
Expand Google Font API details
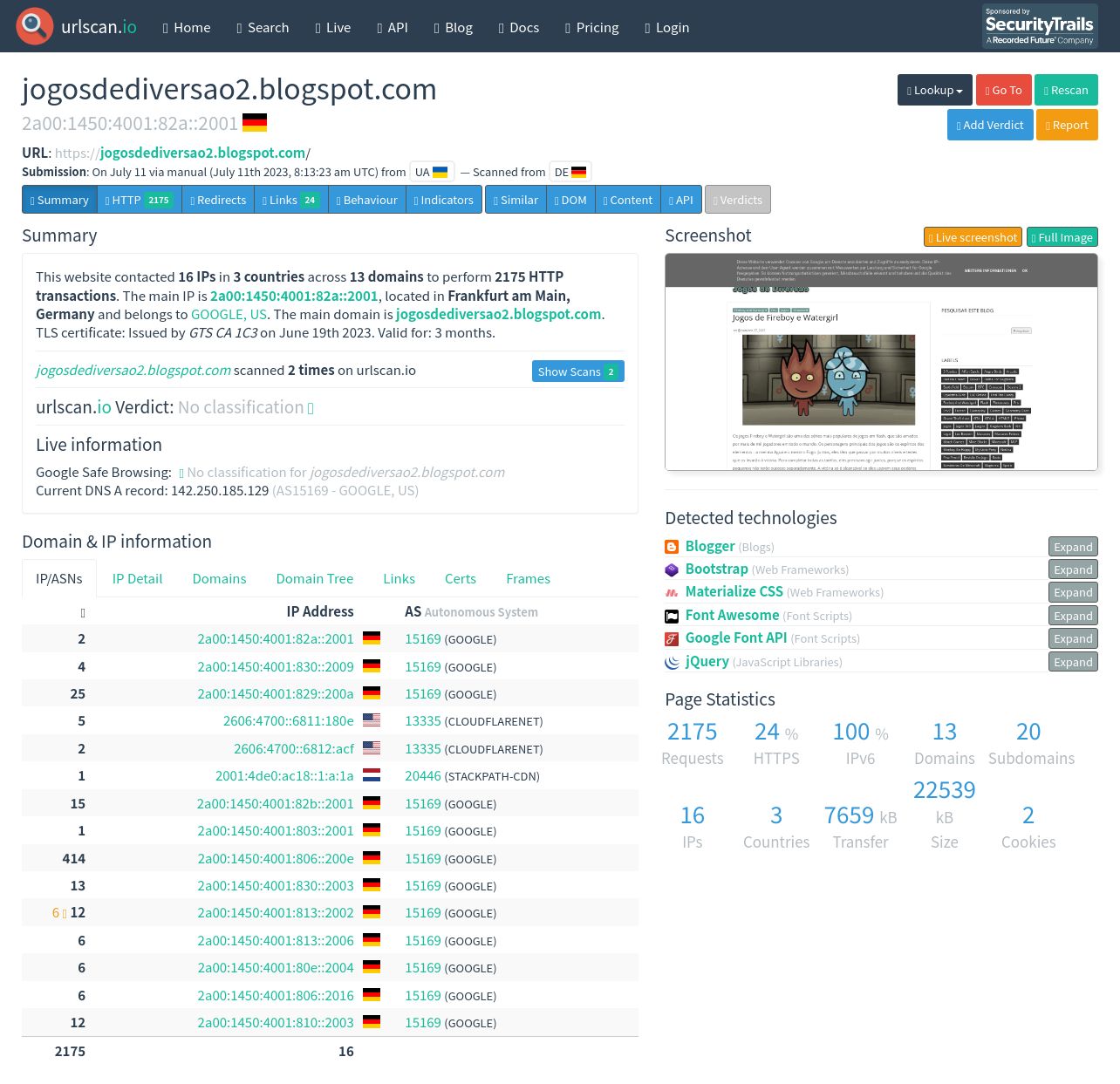[x=1073, y=638]
